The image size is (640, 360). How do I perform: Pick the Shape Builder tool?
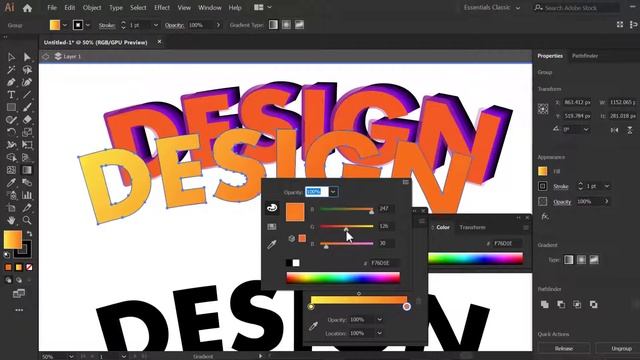[x=11, y=158]
